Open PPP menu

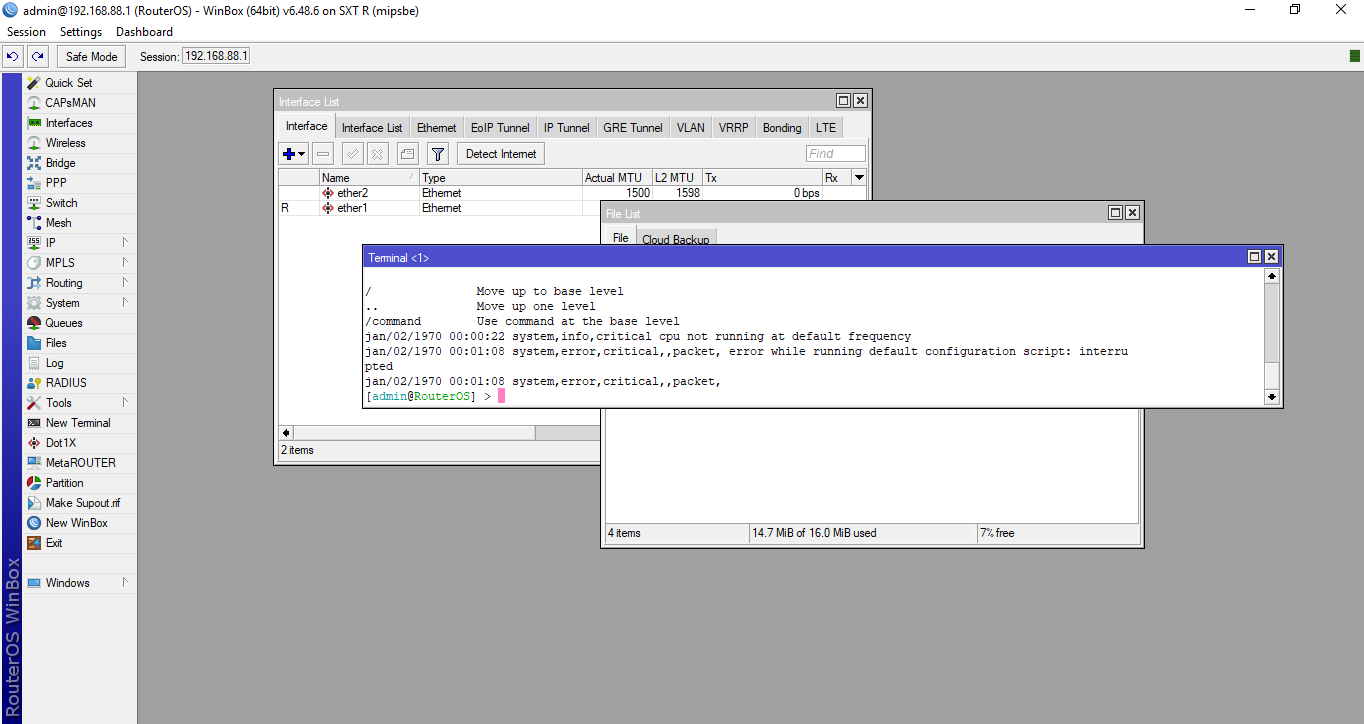point(56,183)
